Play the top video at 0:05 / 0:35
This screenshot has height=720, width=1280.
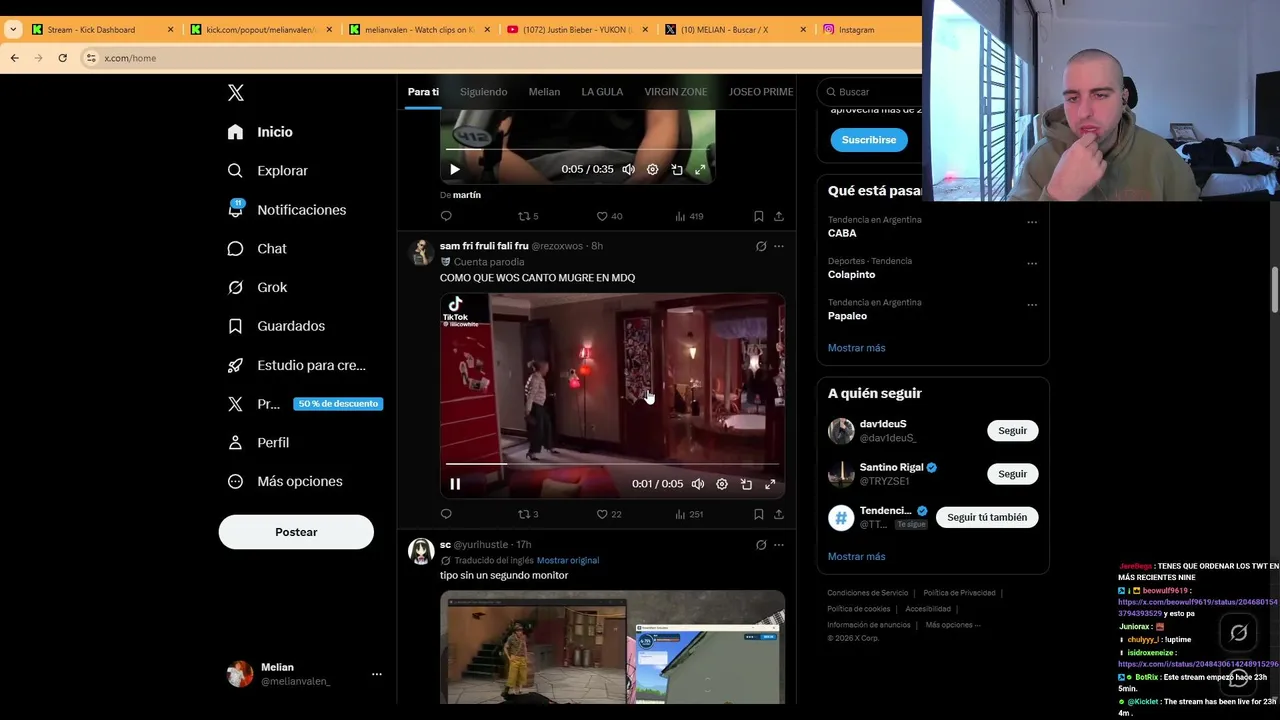455,170
